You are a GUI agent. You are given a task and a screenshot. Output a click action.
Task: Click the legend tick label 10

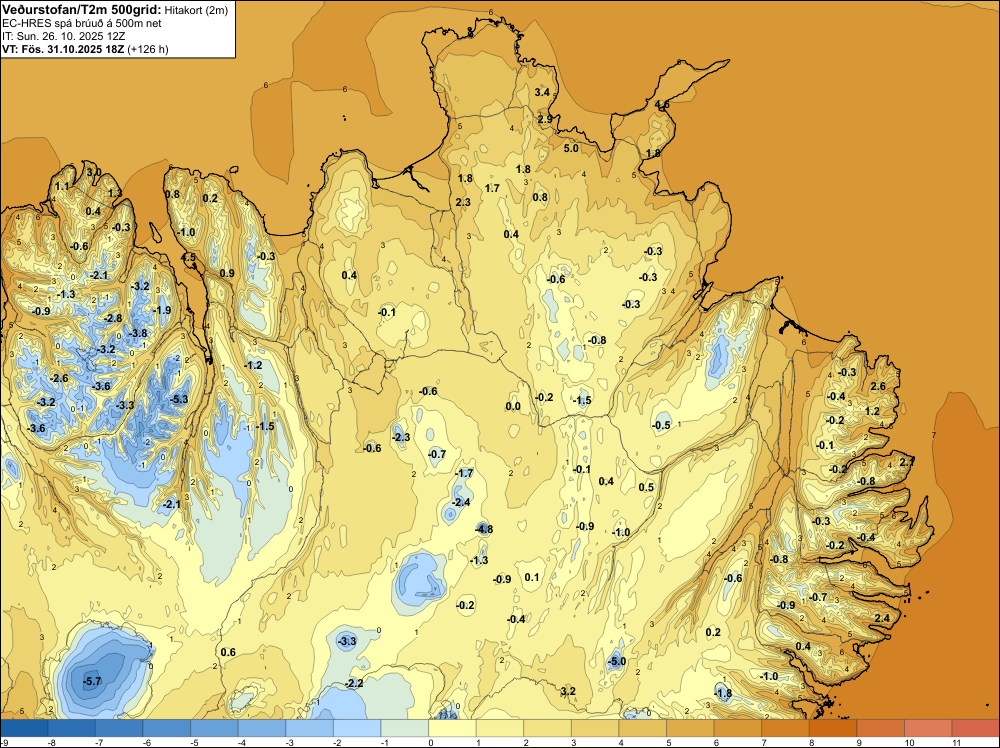[909, 742]
